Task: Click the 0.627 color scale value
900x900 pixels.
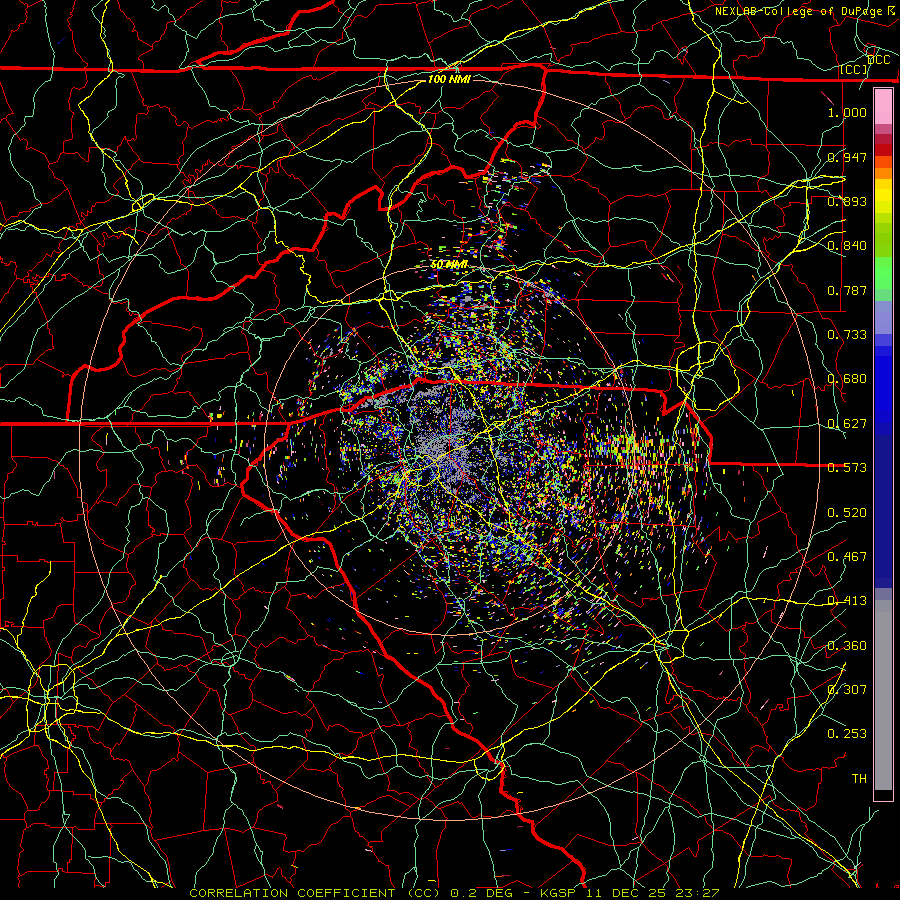Action: pyautogui.click(x=847, y=424)
